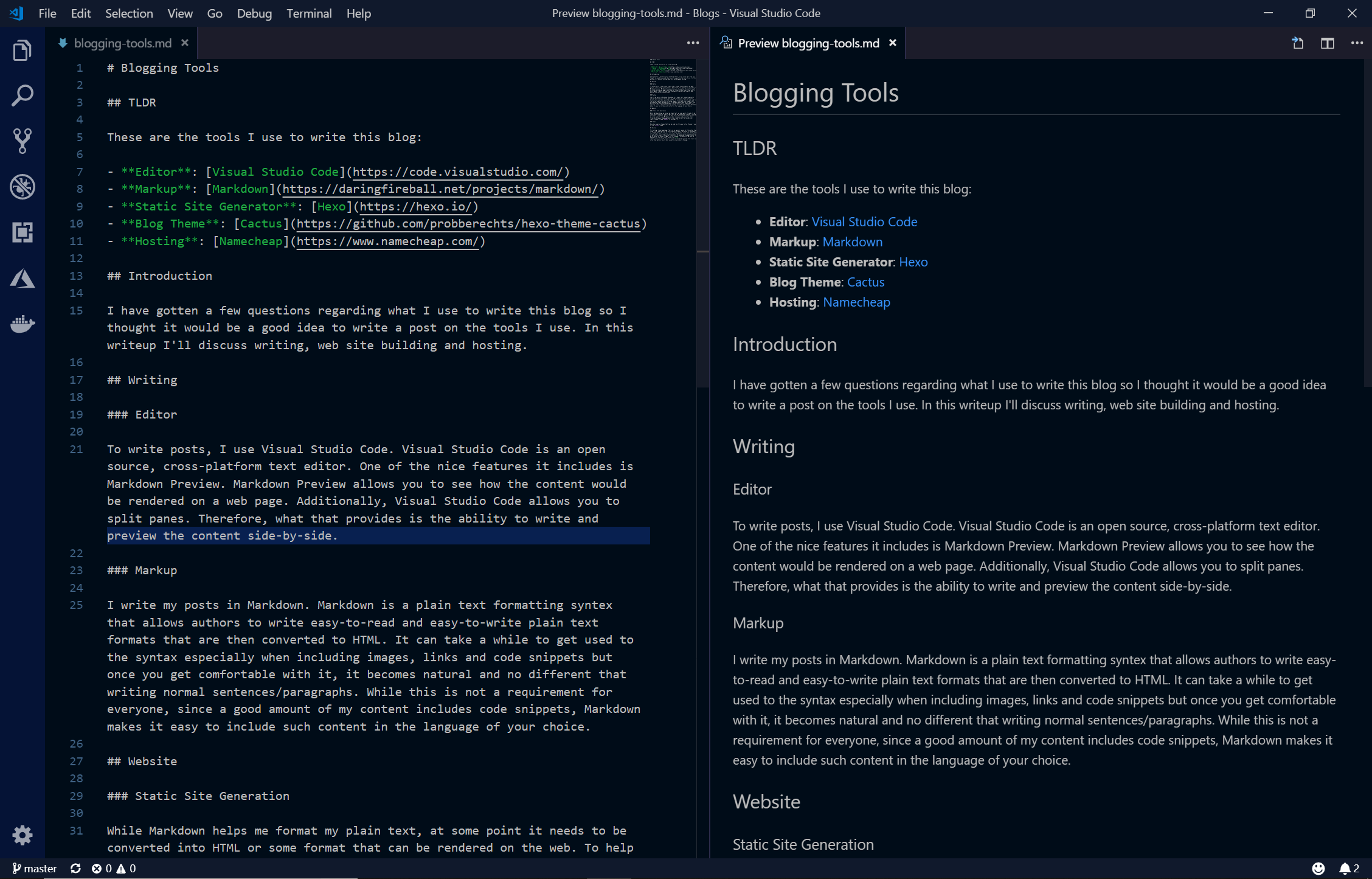The image size is (1372, 879).
Task: Open the Search view icon
Action: pos(23,96)
